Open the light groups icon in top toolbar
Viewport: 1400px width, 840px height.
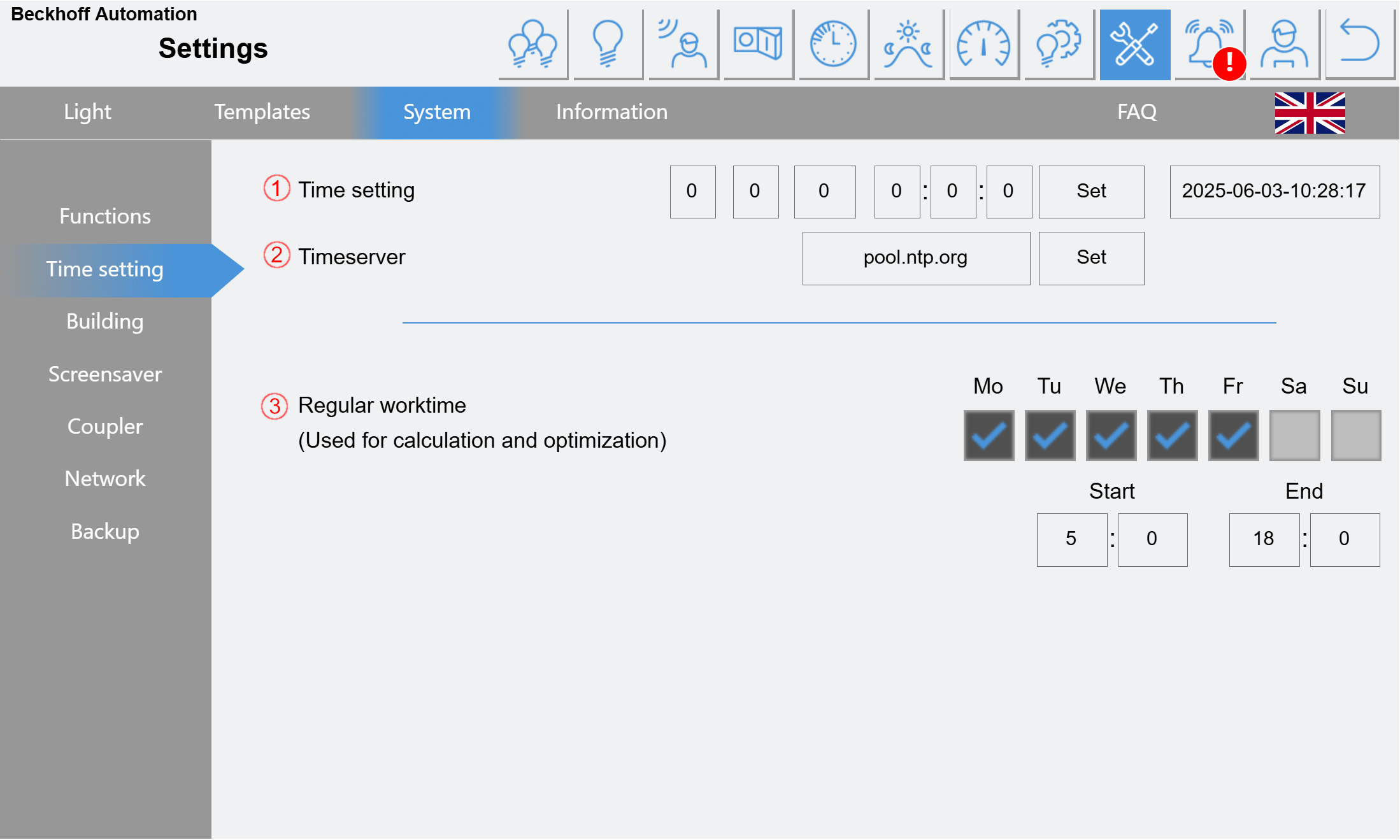pyautogui.click(x=533, y=45)
